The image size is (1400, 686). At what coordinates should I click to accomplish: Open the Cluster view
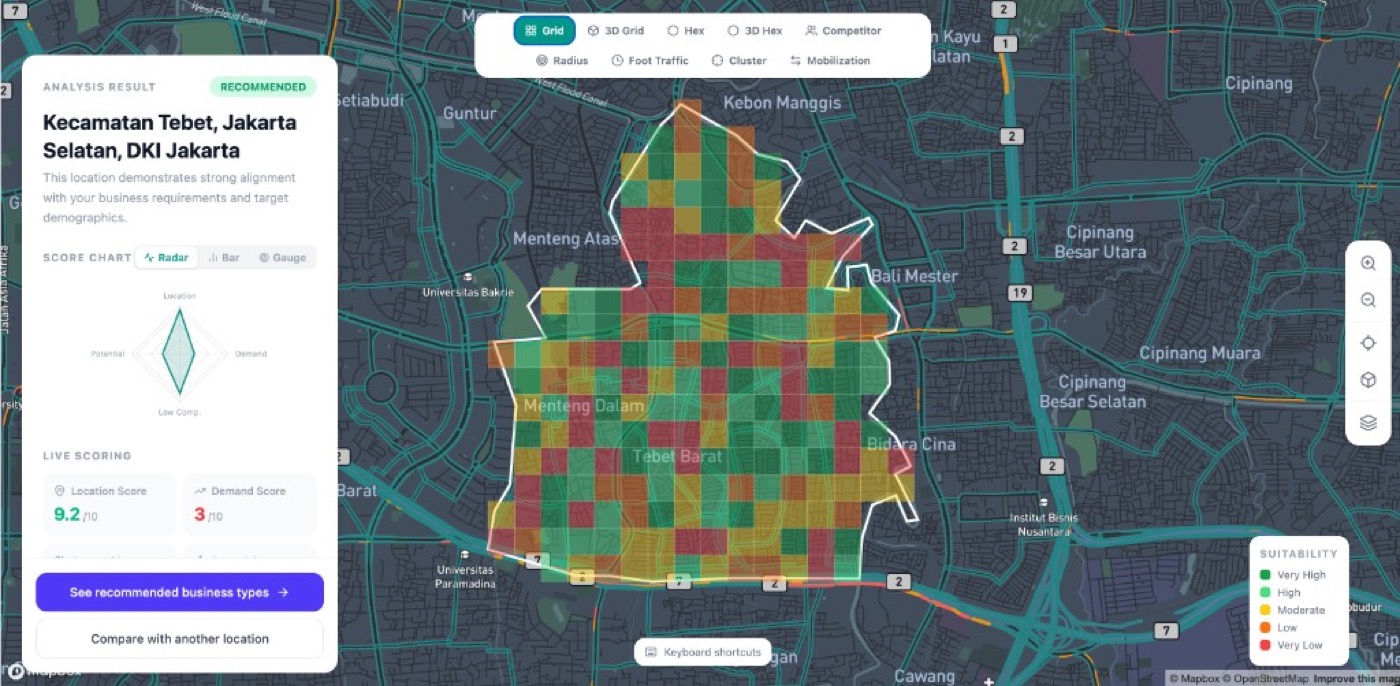739,60
